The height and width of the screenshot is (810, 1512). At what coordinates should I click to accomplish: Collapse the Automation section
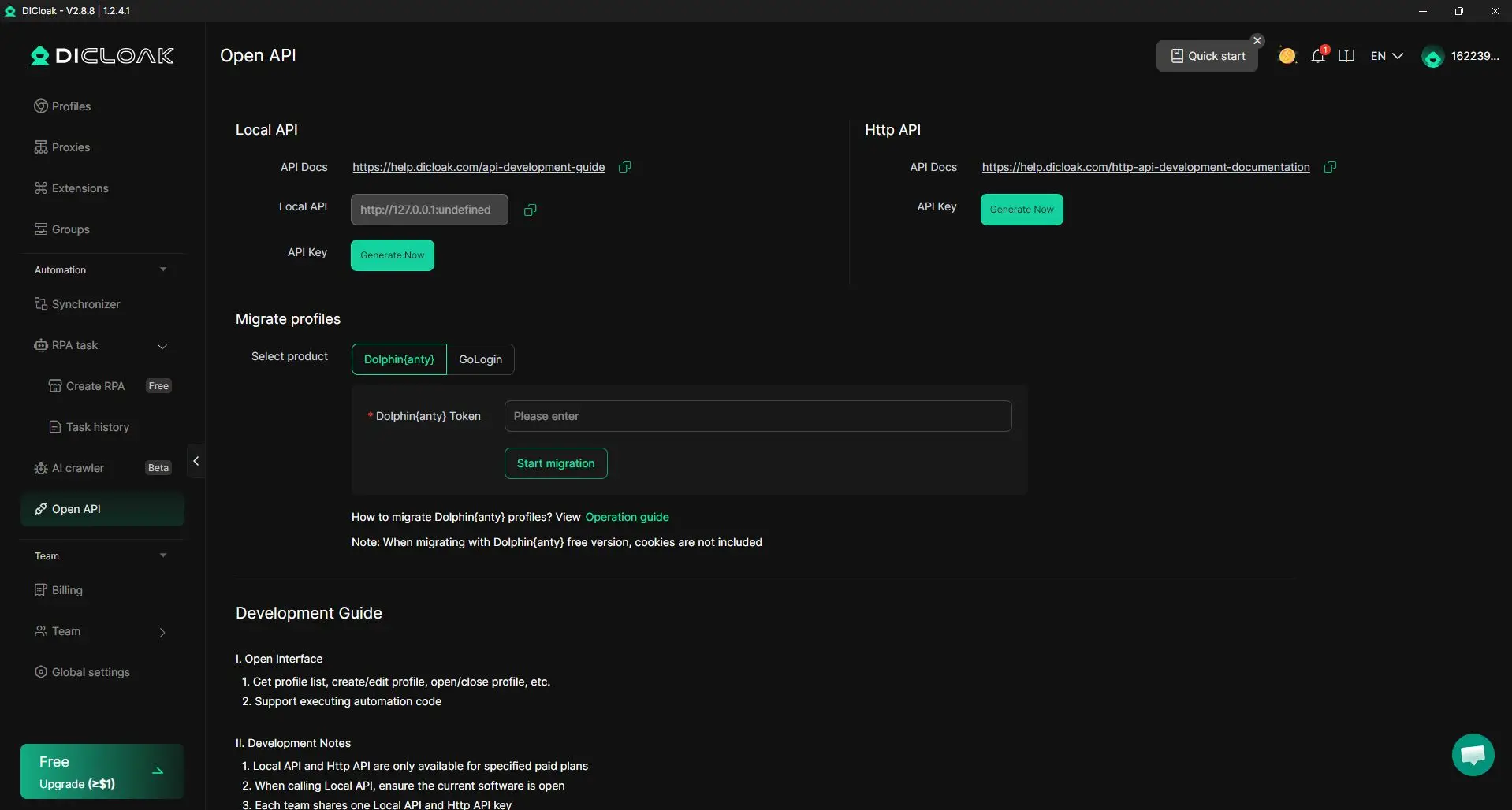[x=163, y=269]
